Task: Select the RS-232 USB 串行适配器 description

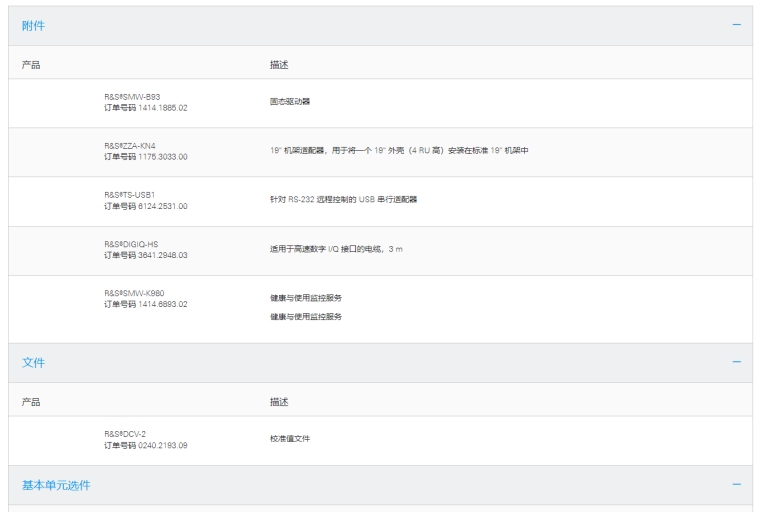Action: (343, 200)
